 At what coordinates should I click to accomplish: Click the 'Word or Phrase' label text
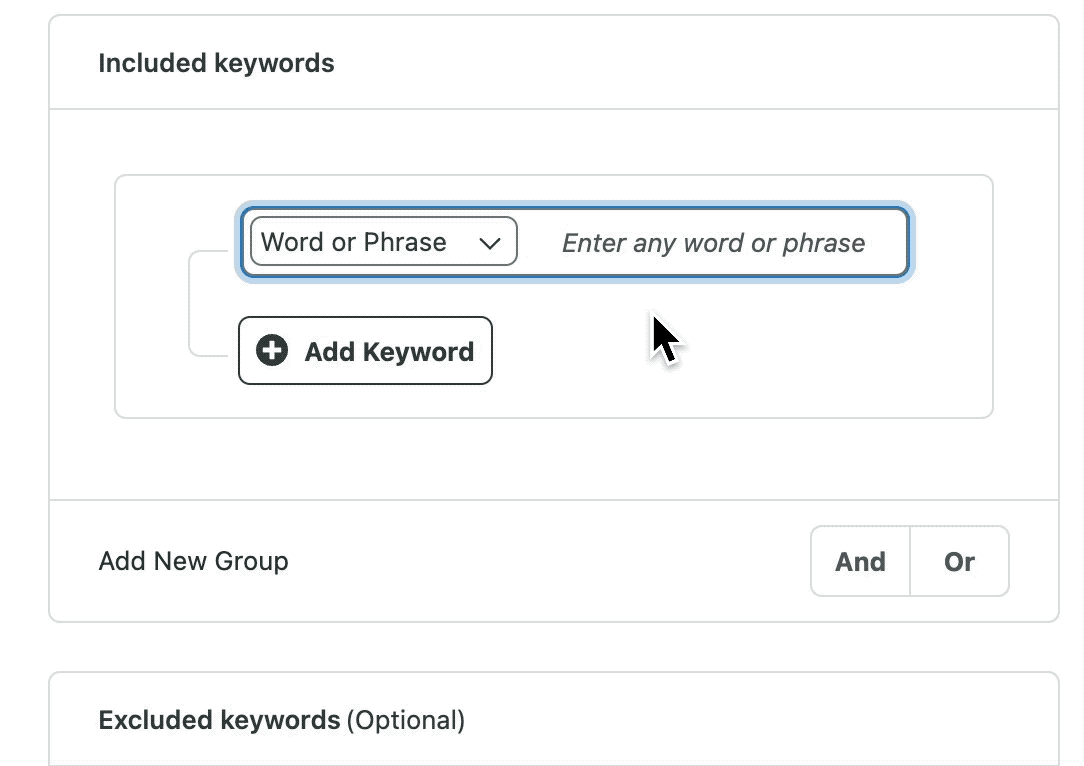(x=354, y=242)
